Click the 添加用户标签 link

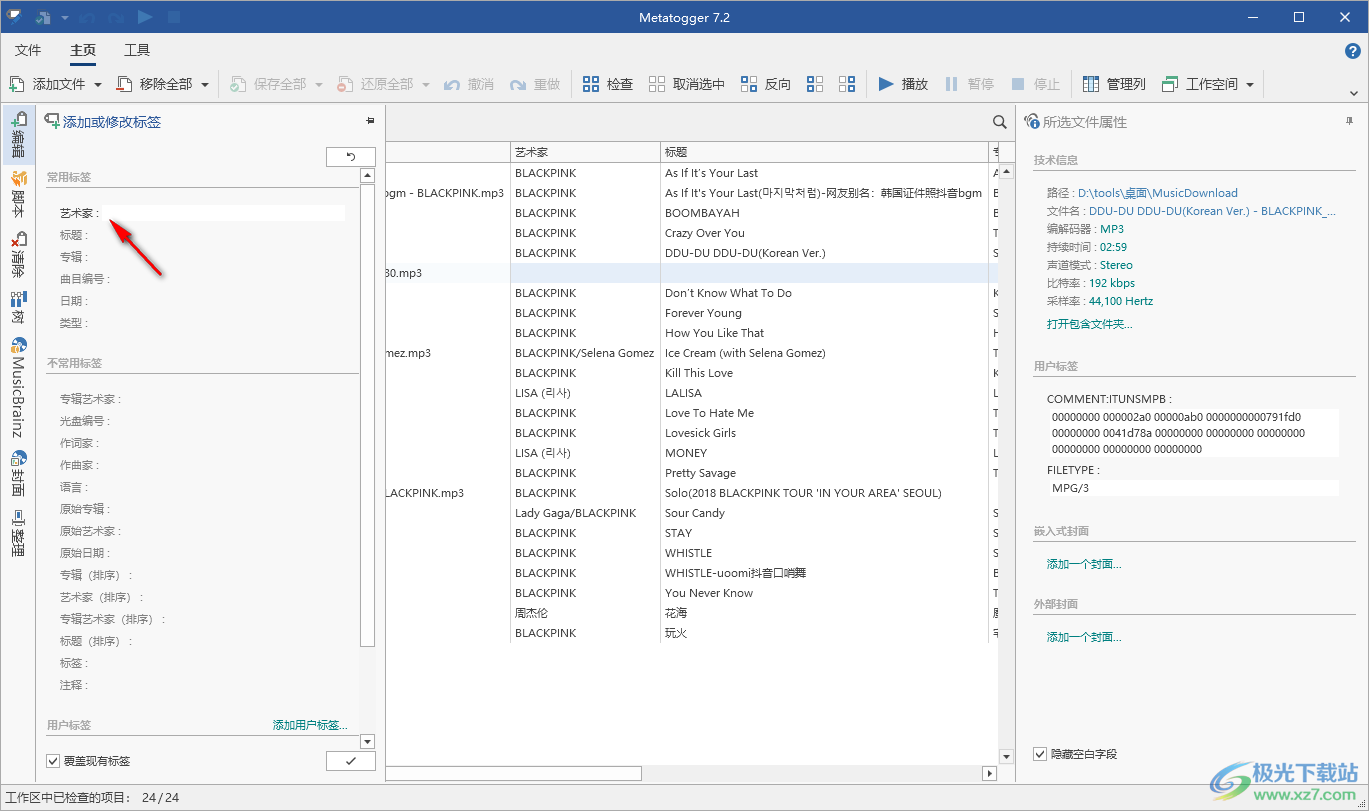pos(310,725)
